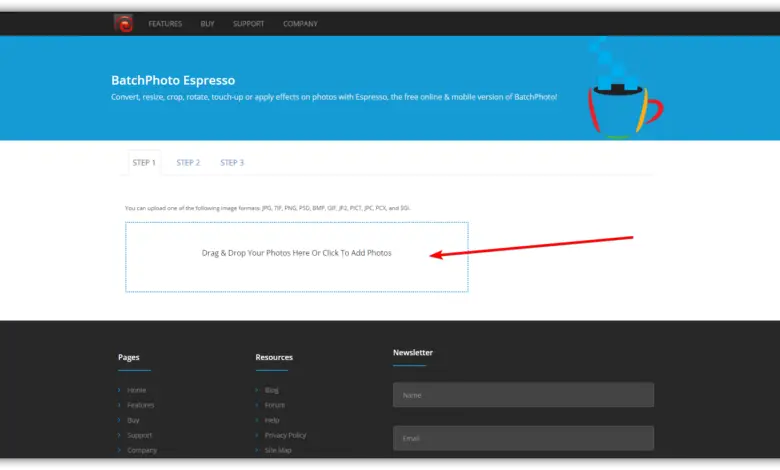Open the Blog resource link
Screen dimensions: 780x470
(x=271, y=390)
